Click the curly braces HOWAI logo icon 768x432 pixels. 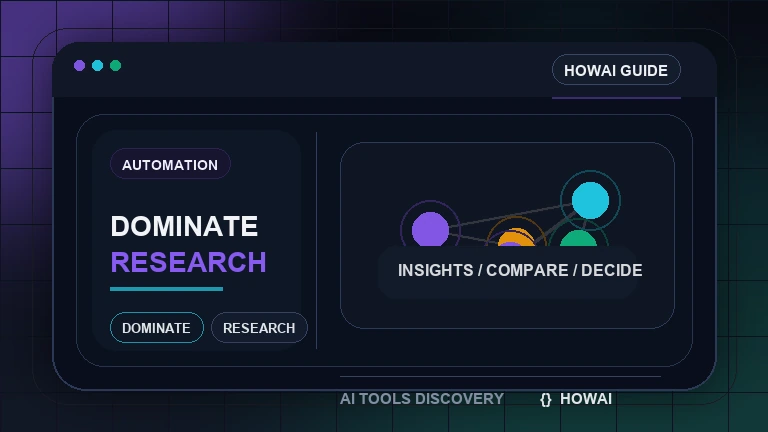(546, 400)
